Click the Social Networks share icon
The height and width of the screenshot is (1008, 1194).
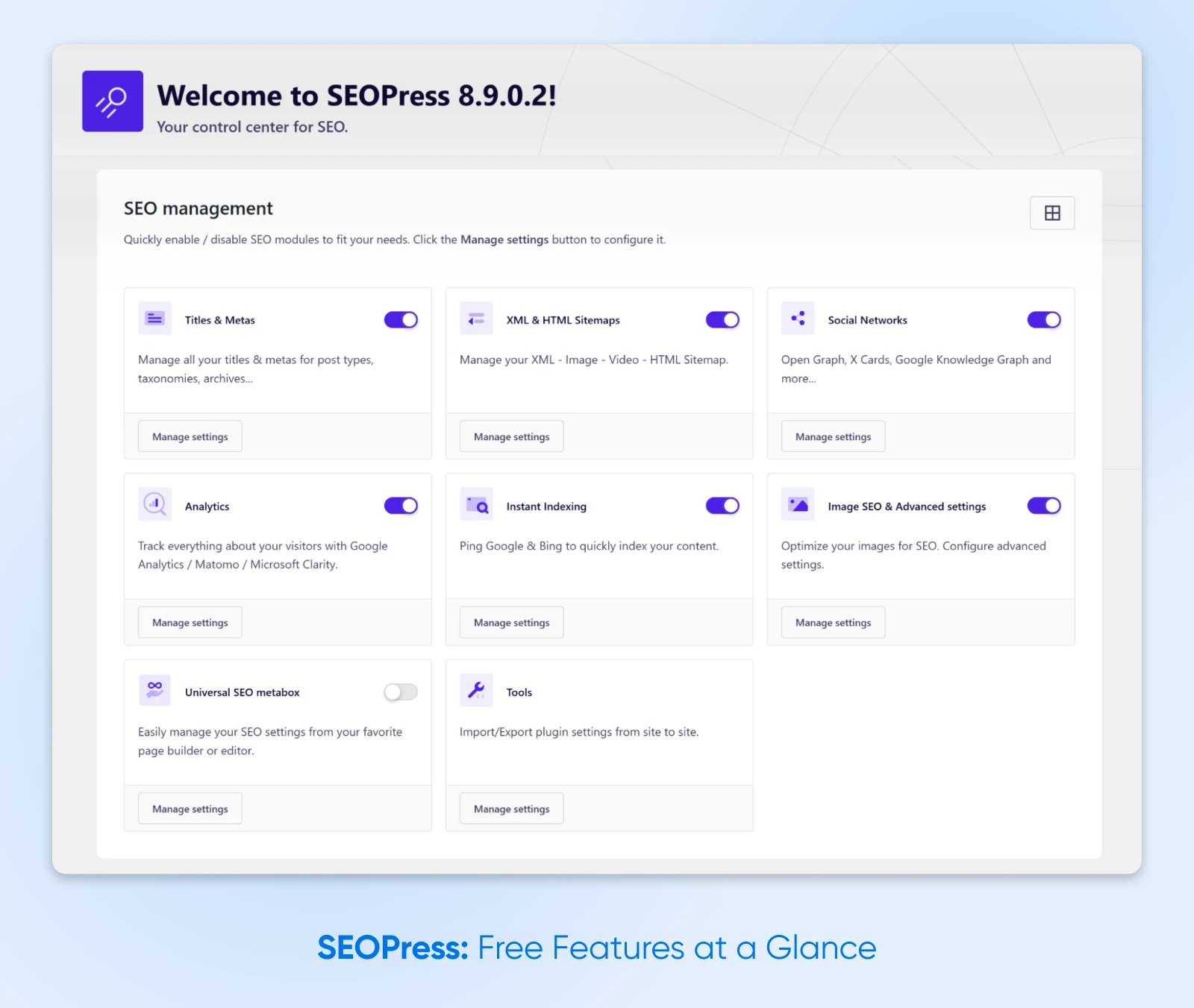click(798, 319)
